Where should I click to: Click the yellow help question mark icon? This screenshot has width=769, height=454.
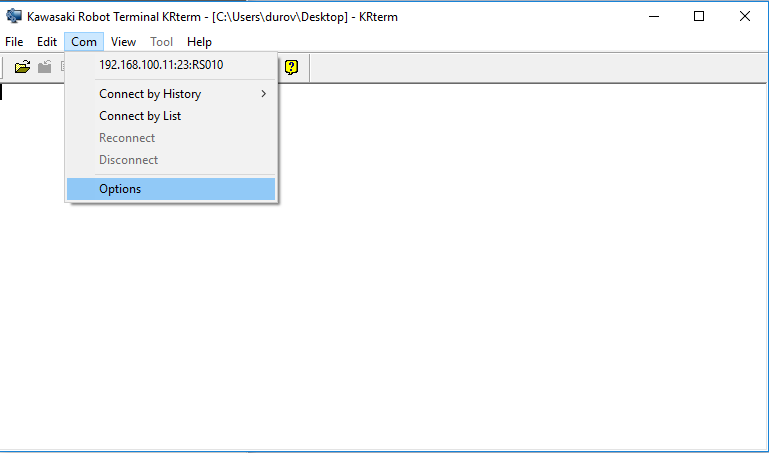(291, 67)
